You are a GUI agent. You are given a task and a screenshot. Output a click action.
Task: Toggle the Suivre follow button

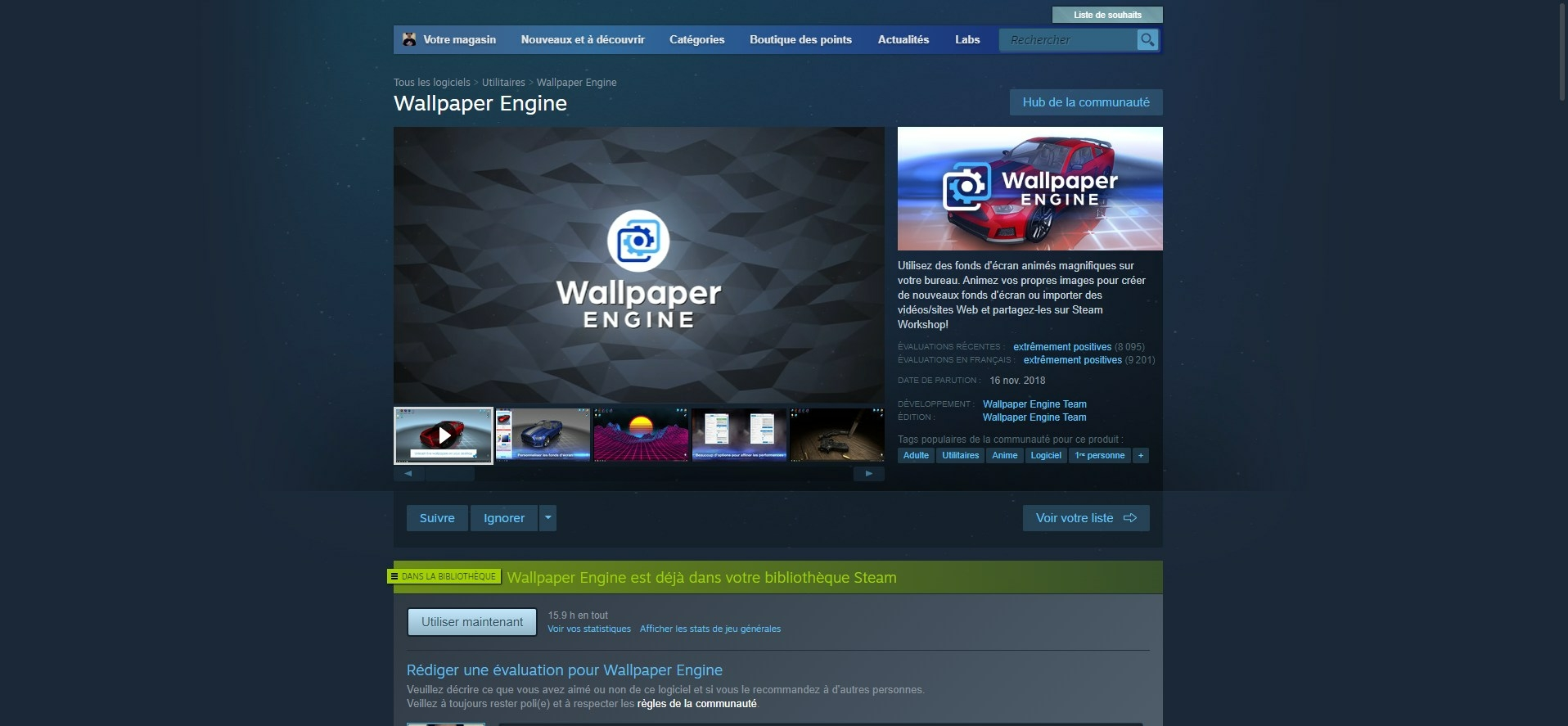(437, 518)
